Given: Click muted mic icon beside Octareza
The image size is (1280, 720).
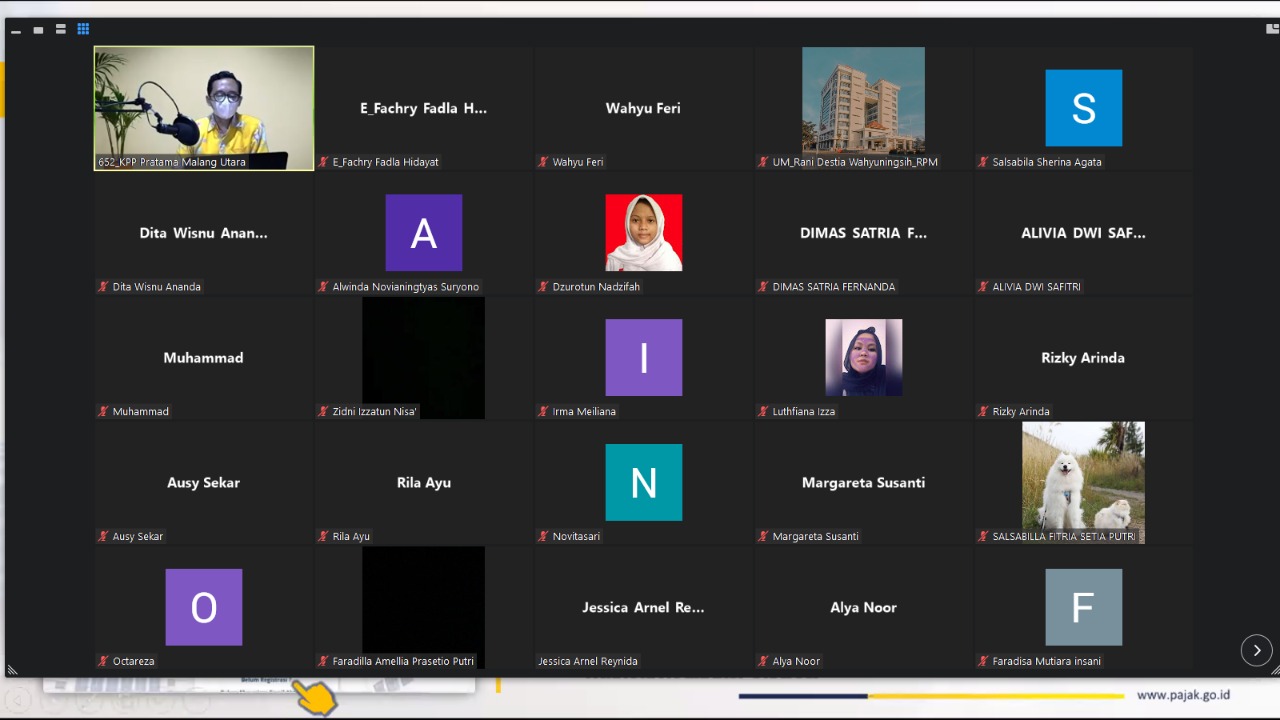Looking at the screenshot, I should [103, 661].
